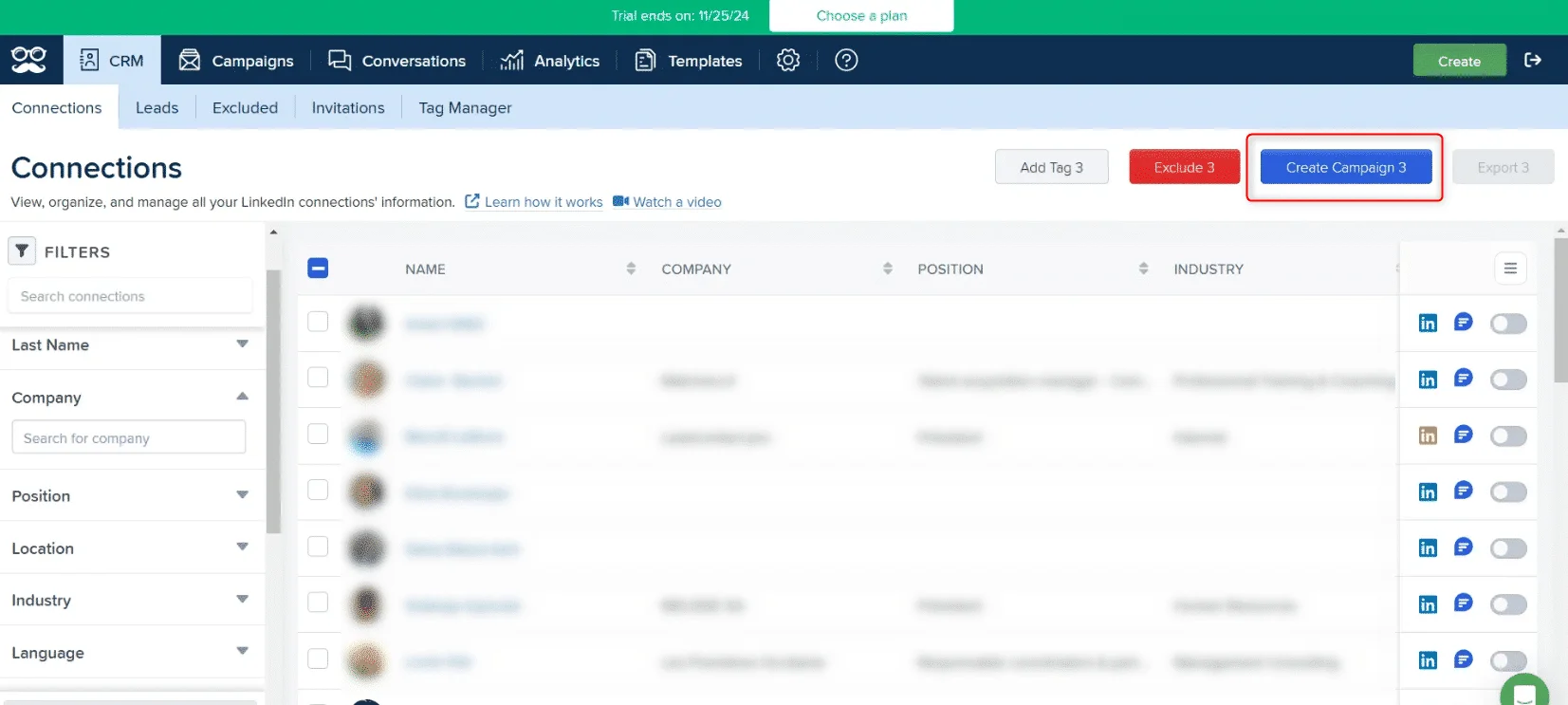Open the message bubble icon in the first row
Screen dimensions: 1568x705
click(x=1464, y=323)
